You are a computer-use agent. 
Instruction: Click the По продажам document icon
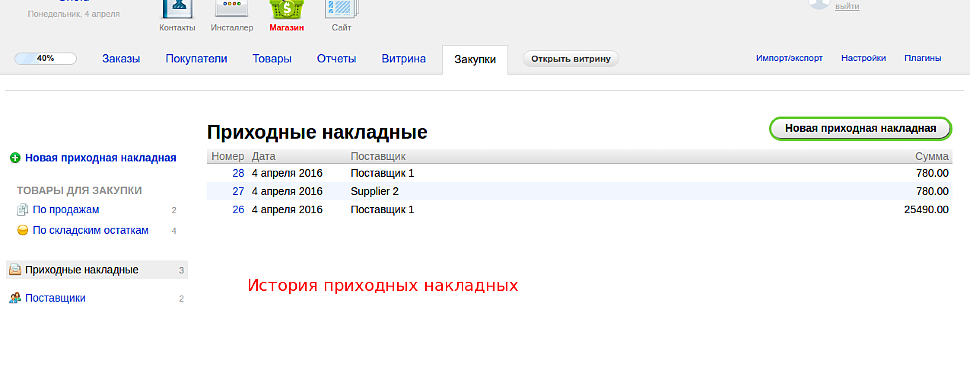(22, 210)
